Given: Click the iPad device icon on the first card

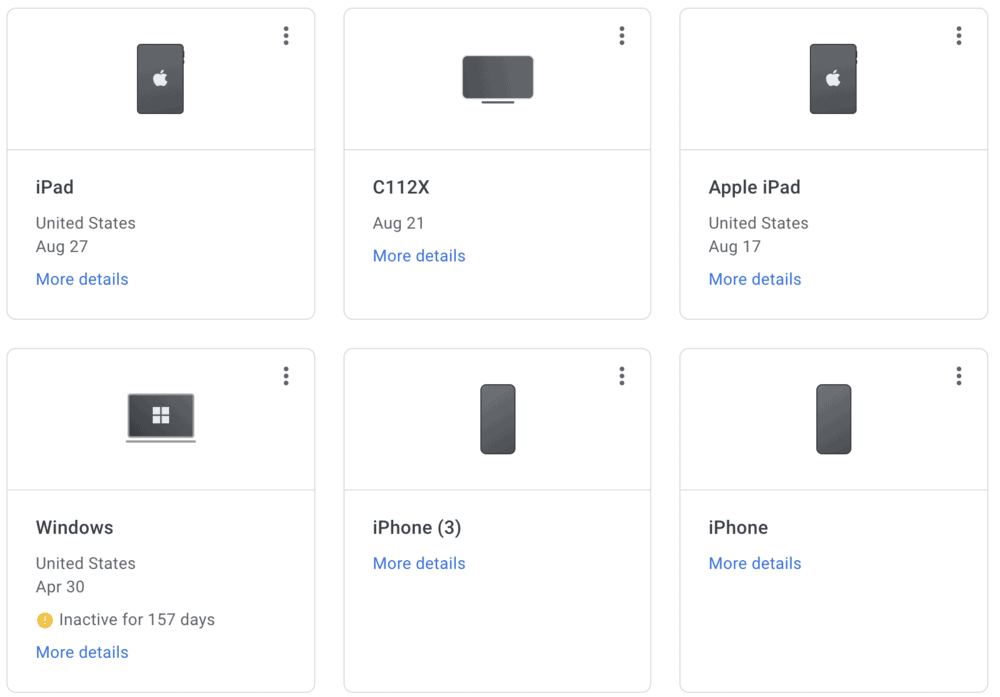Looking at the screenshot, I should (x=160, y=78).
